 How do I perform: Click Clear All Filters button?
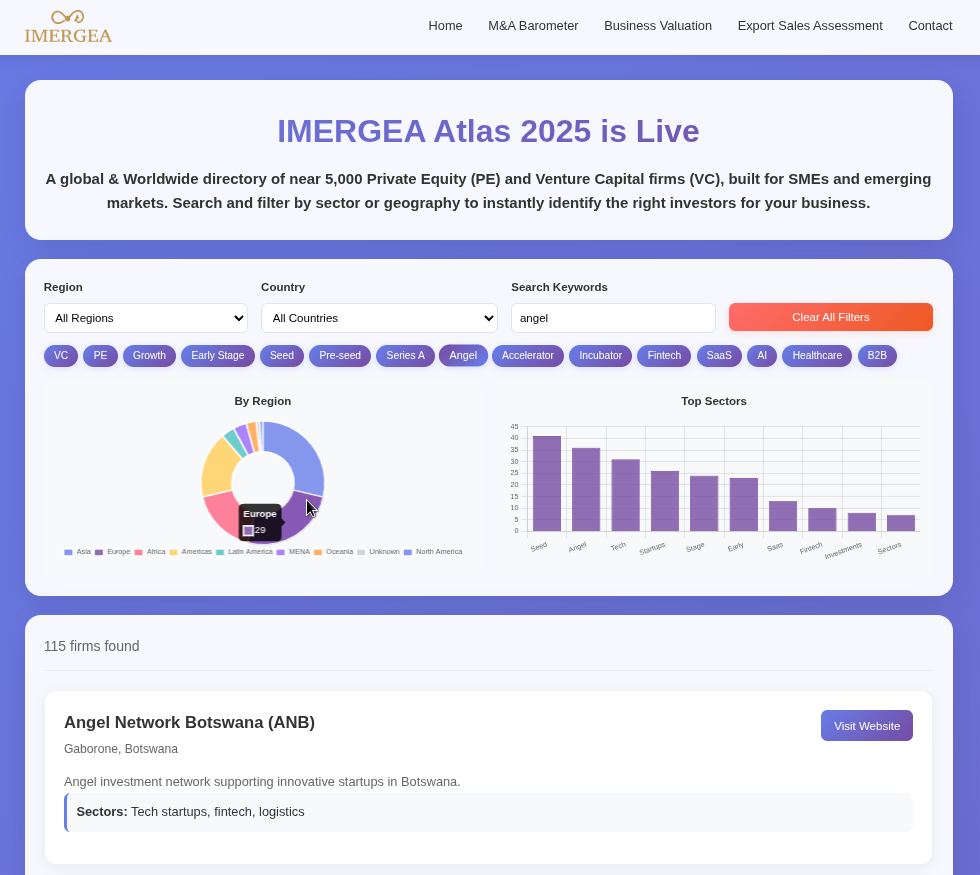click(x=831, y=317)
